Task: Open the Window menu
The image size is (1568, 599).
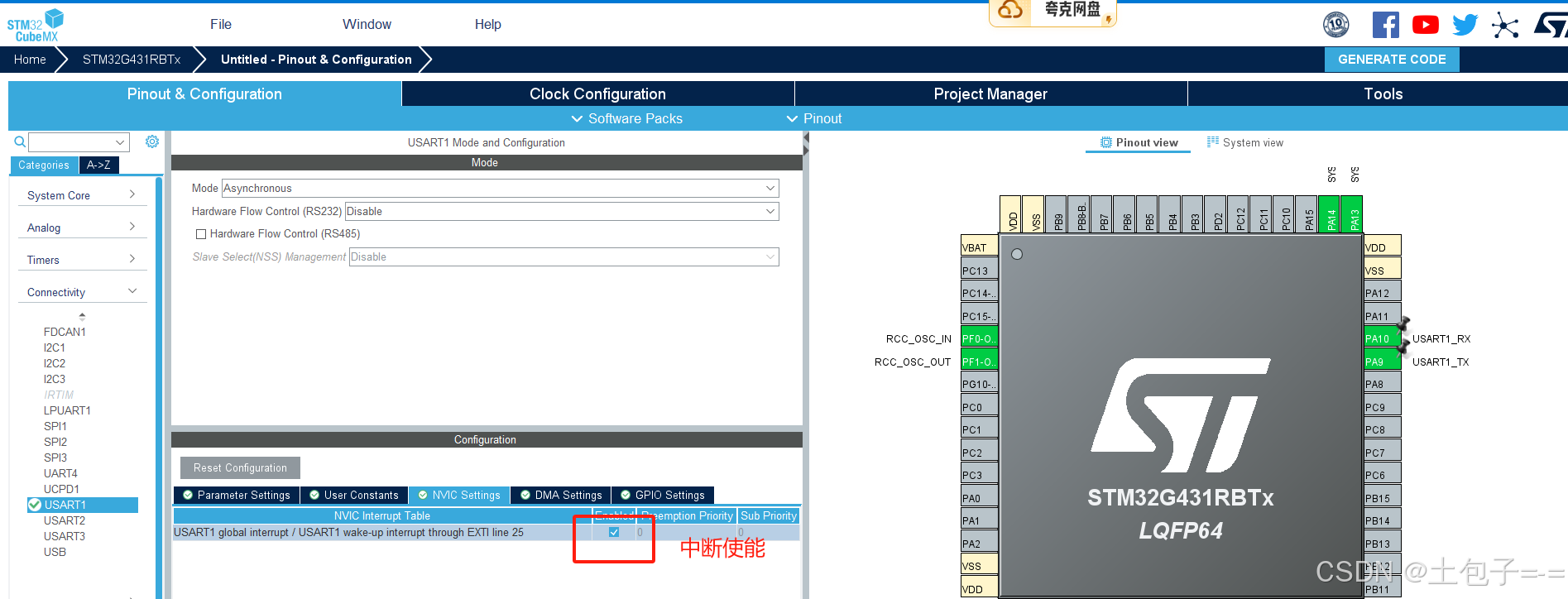Action: click(367, 24)
